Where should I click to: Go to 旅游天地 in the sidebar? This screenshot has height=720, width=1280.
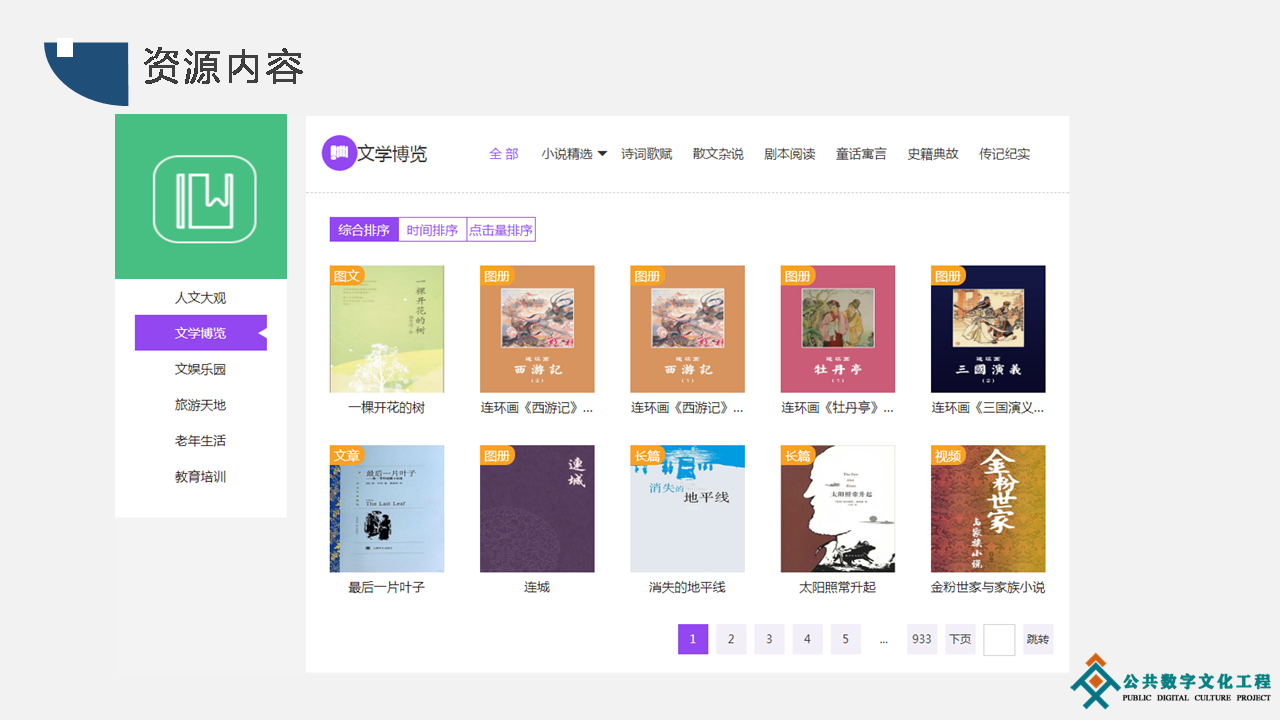pos(201,405)
